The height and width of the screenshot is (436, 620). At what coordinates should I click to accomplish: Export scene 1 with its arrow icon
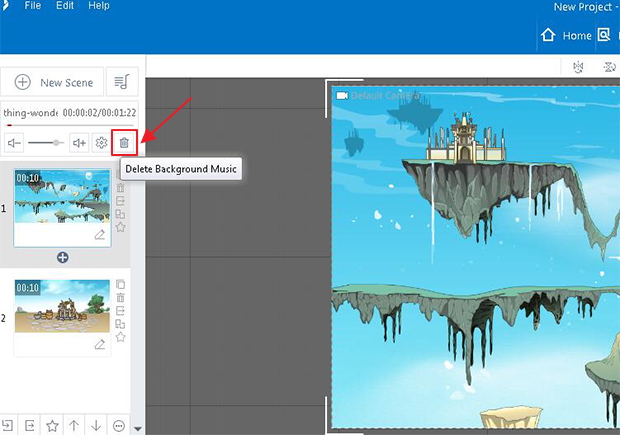coord(121,201)
